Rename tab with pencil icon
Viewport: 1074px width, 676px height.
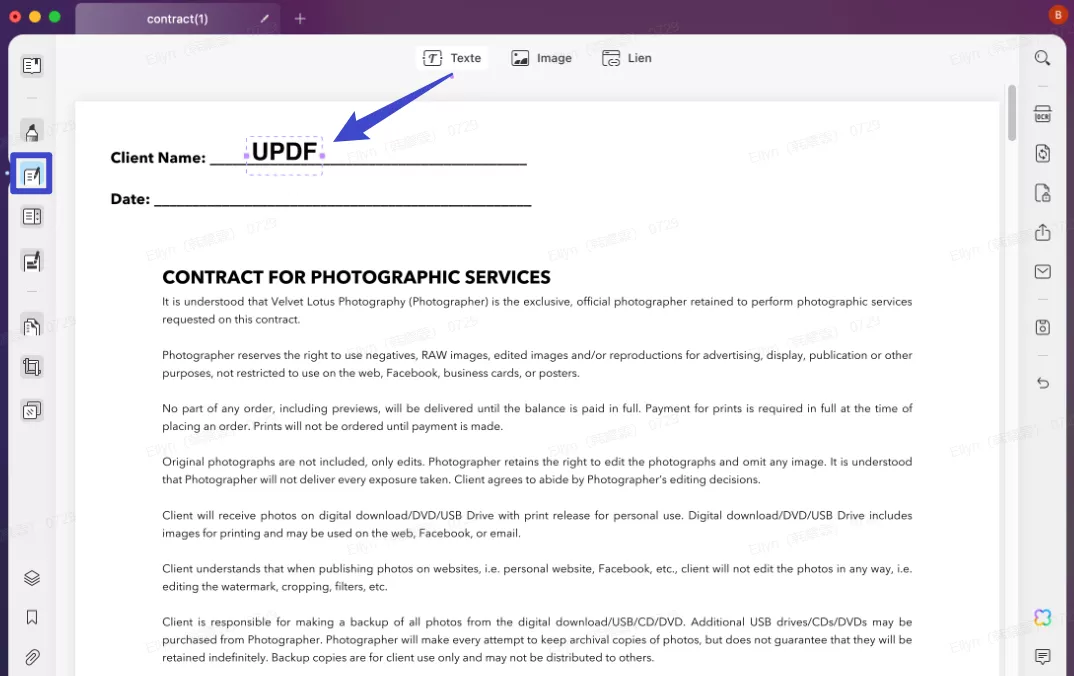(264, 18)
